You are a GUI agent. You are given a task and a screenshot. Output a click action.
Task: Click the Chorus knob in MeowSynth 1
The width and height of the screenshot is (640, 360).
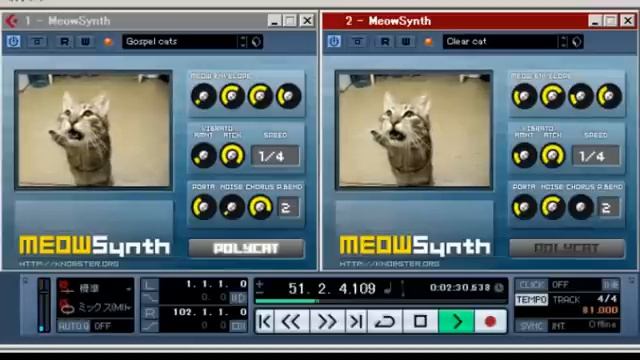pyautogui.click(x=260, y=207)
